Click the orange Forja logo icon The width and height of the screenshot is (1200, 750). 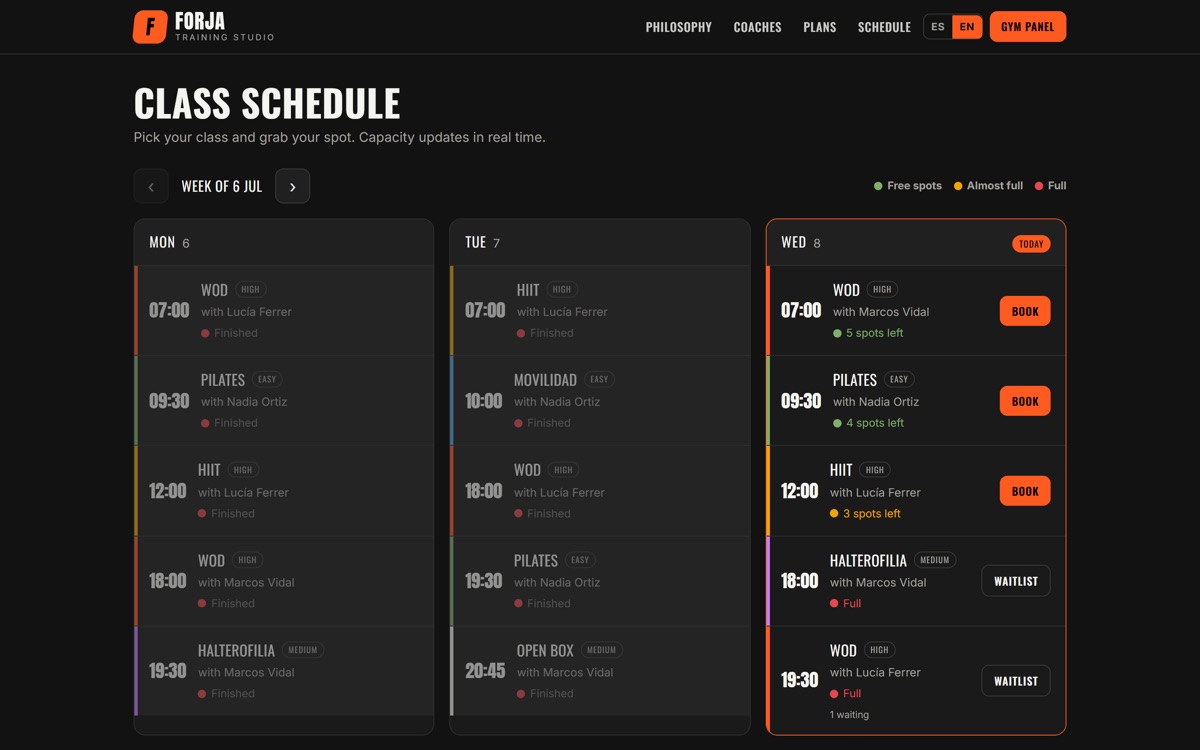pos(150,27)
